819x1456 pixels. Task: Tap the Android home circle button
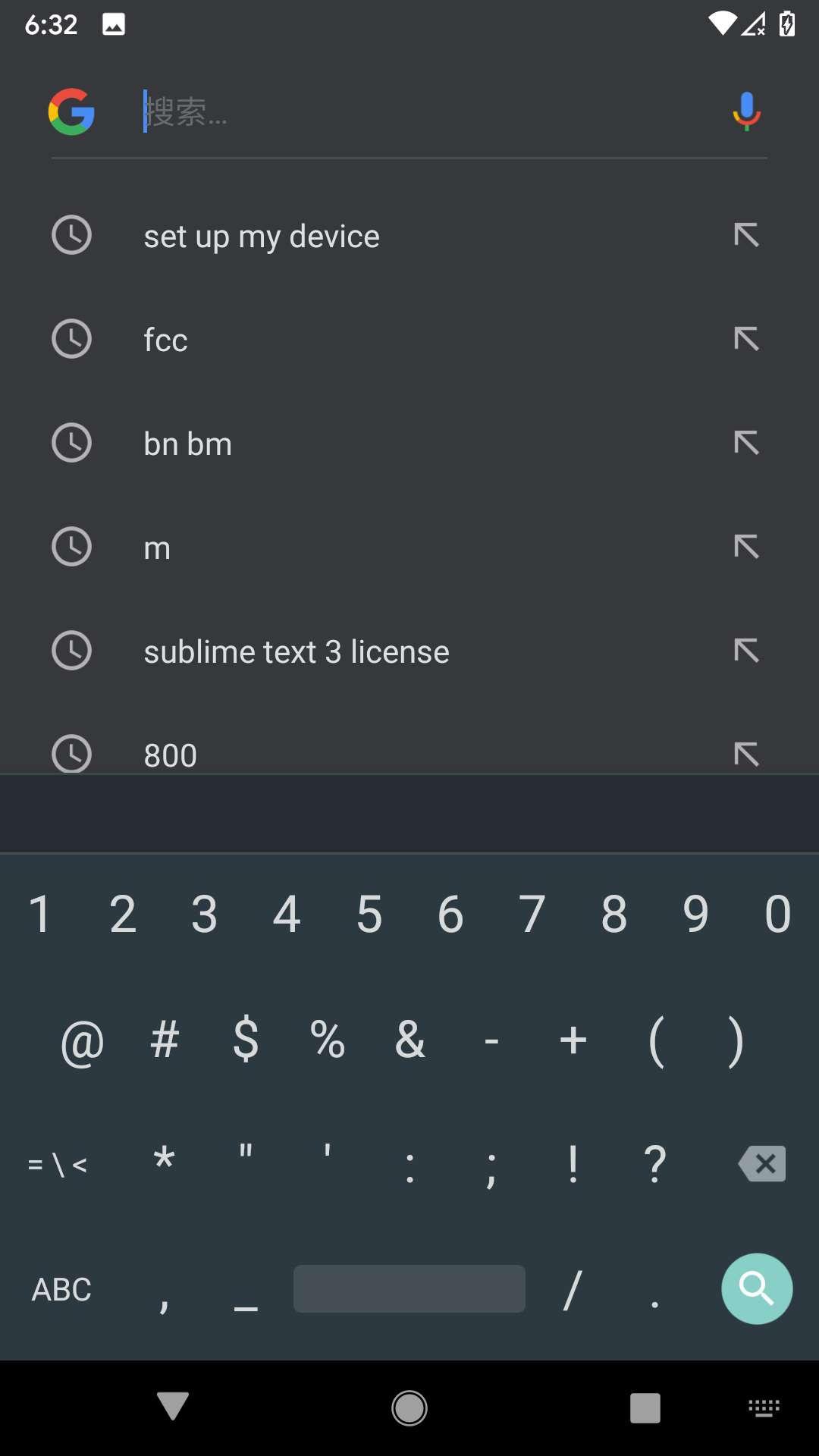point(409,1408)
